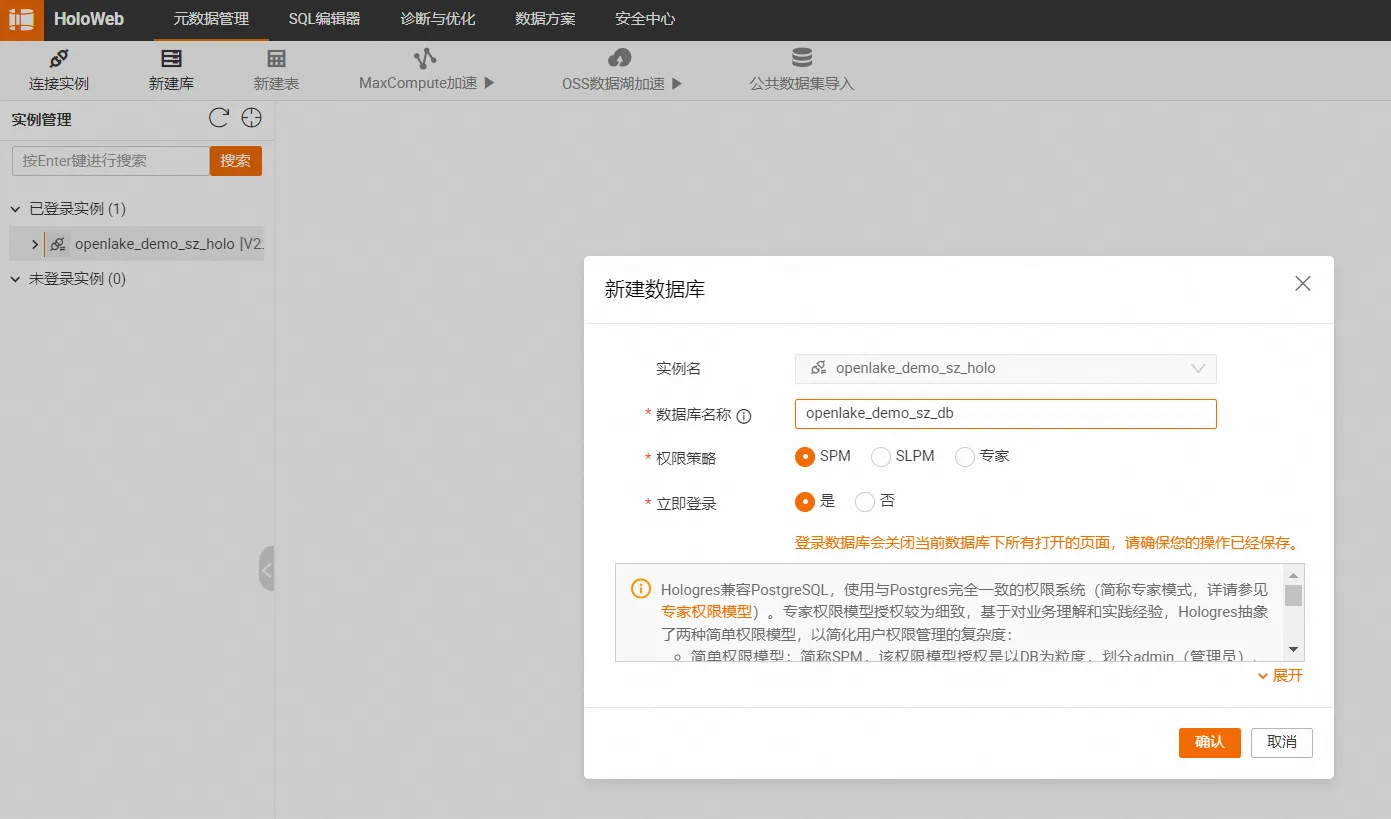
Task: Open the 实例名 dropdown
Action: [1005, 368]
